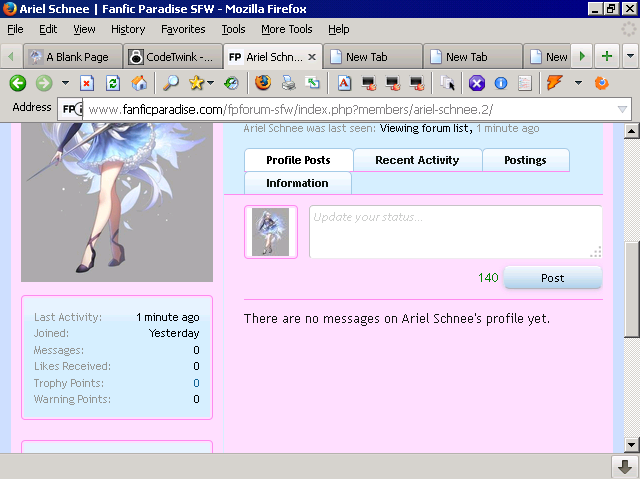Click the large Ariel Schnee profile avatar
Screen dimensions: 640x480
pyautogui.click(x=117, y=202)
